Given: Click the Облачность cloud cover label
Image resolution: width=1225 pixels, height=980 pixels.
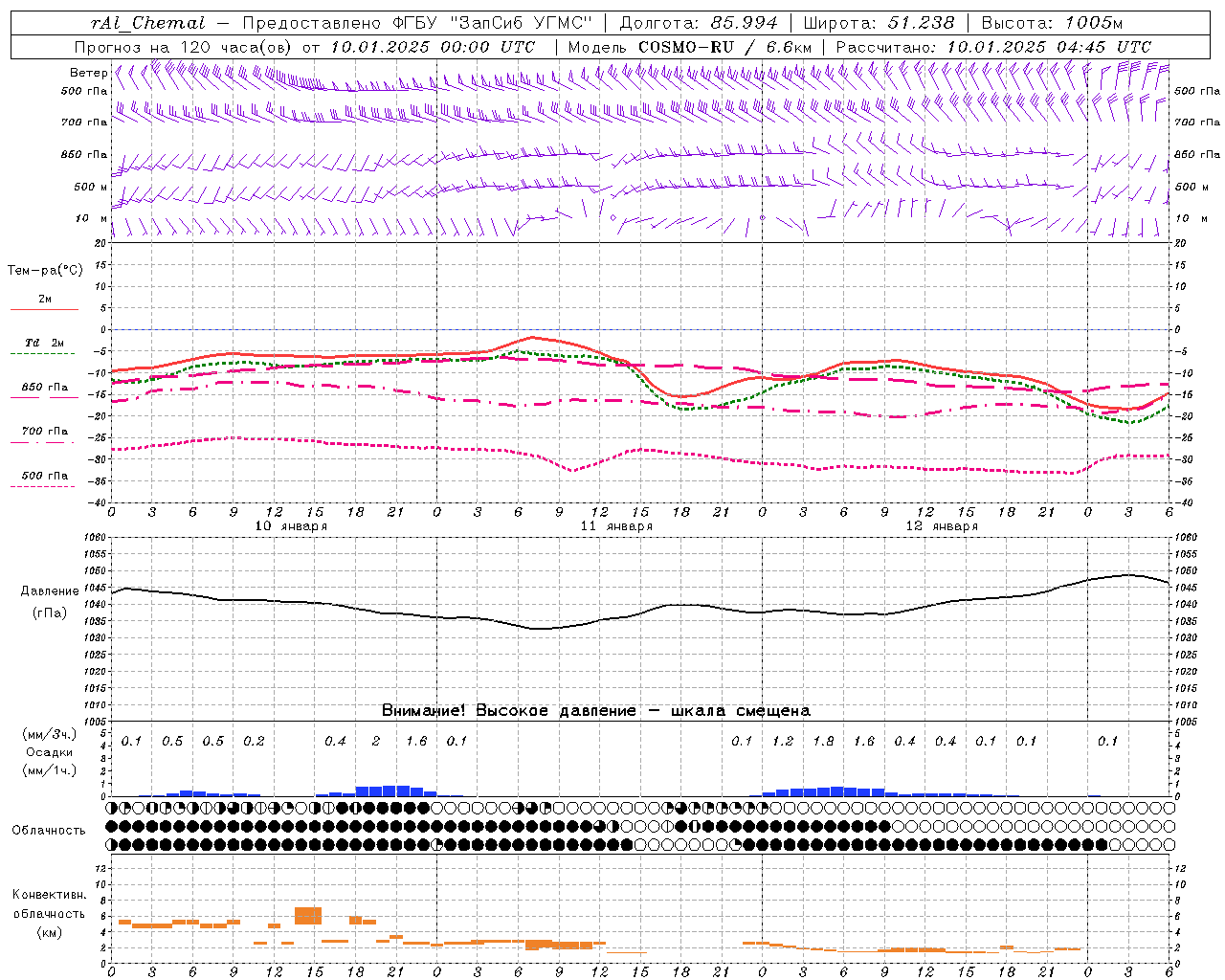Looking at the screenshot, I should coord(49,831).
